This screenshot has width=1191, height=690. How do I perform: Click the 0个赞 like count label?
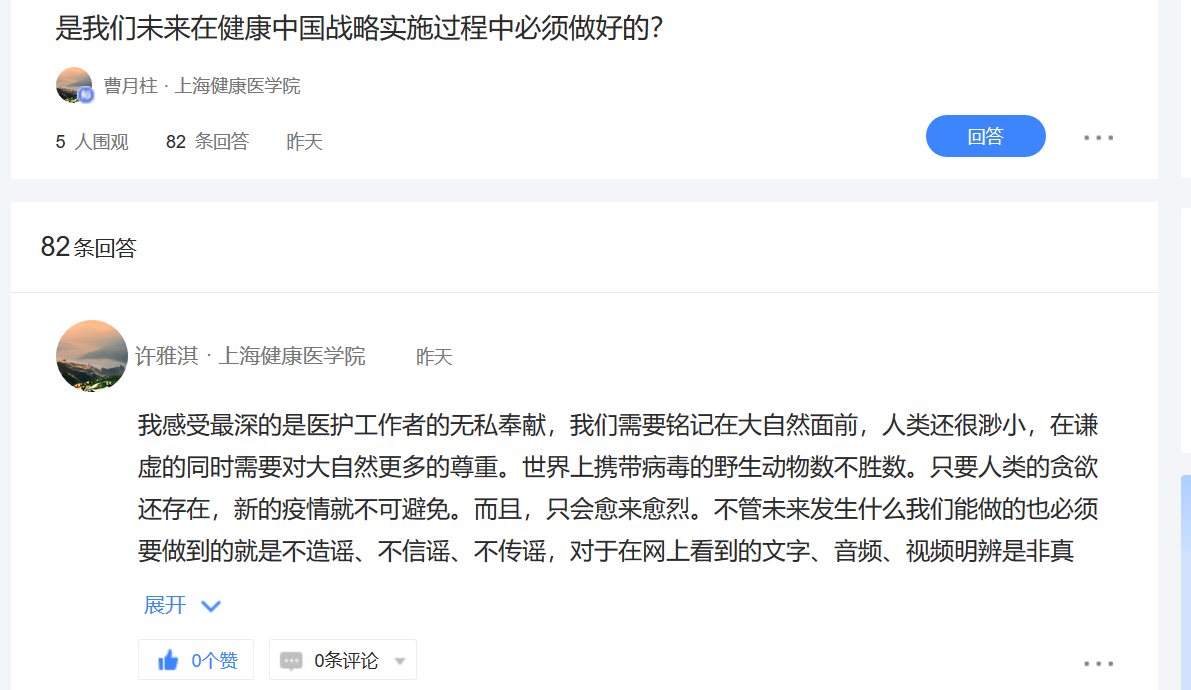pos(215,661)
